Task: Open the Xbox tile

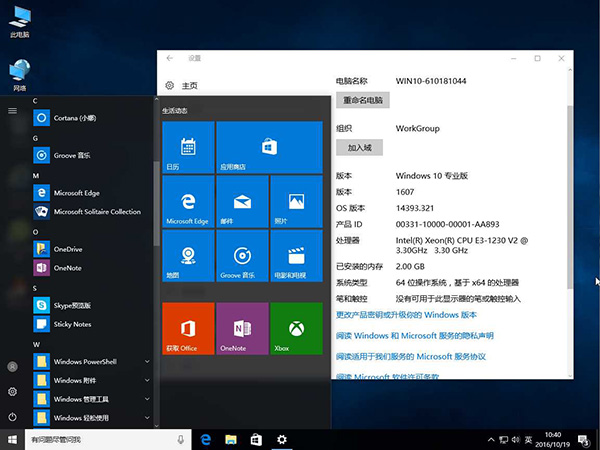Action: coord(295,329)
